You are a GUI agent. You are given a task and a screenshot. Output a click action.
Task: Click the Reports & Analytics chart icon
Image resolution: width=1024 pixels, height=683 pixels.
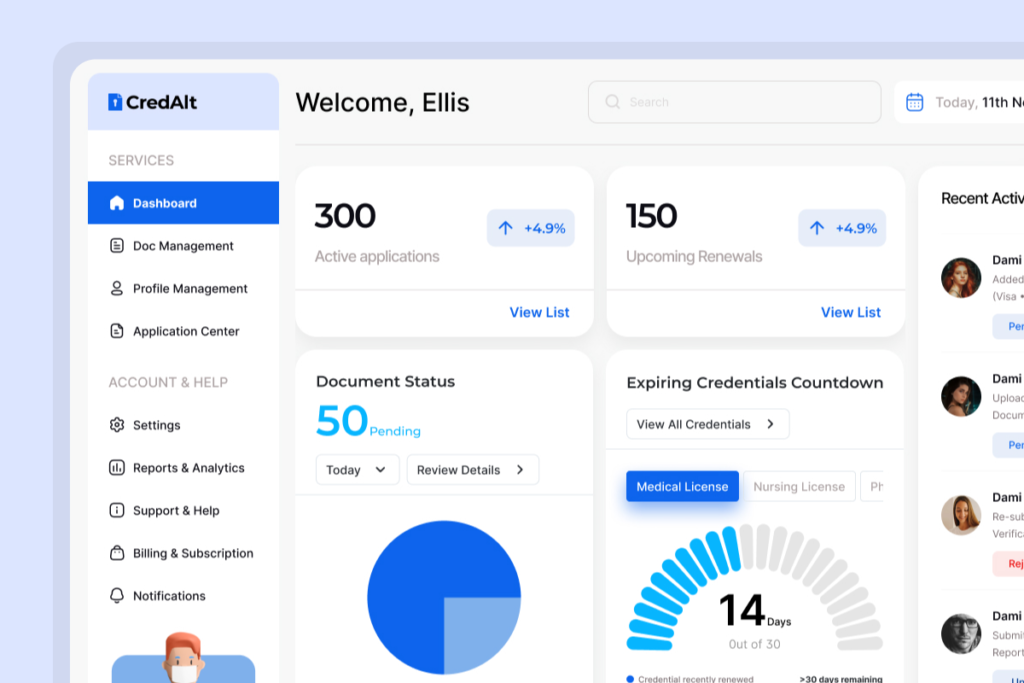click(x=116, y=468)
